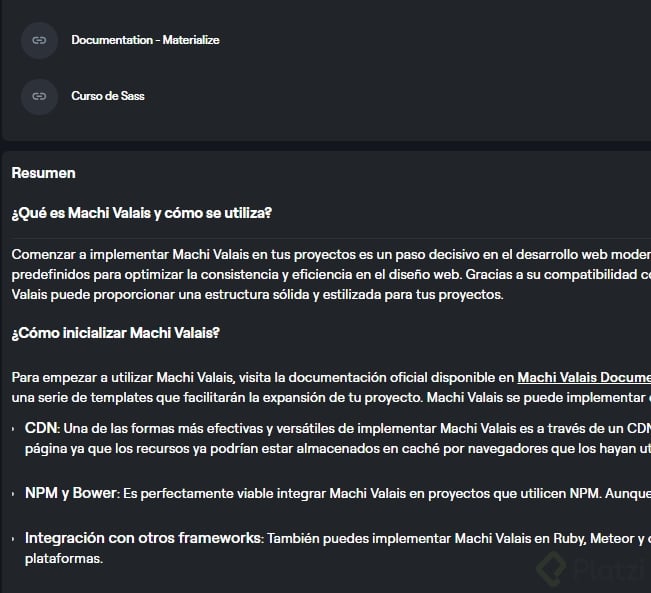Click the bold Integración con otros frameworks label
This screenshot has width=651, height=593.
[x=143, y=538]
